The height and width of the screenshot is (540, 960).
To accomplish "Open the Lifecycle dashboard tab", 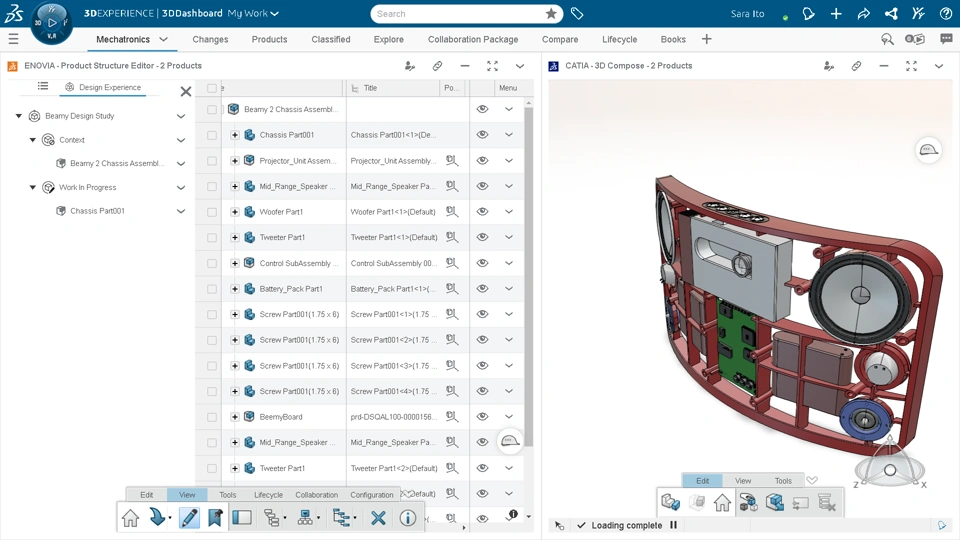I will click(x=619, y=39).
